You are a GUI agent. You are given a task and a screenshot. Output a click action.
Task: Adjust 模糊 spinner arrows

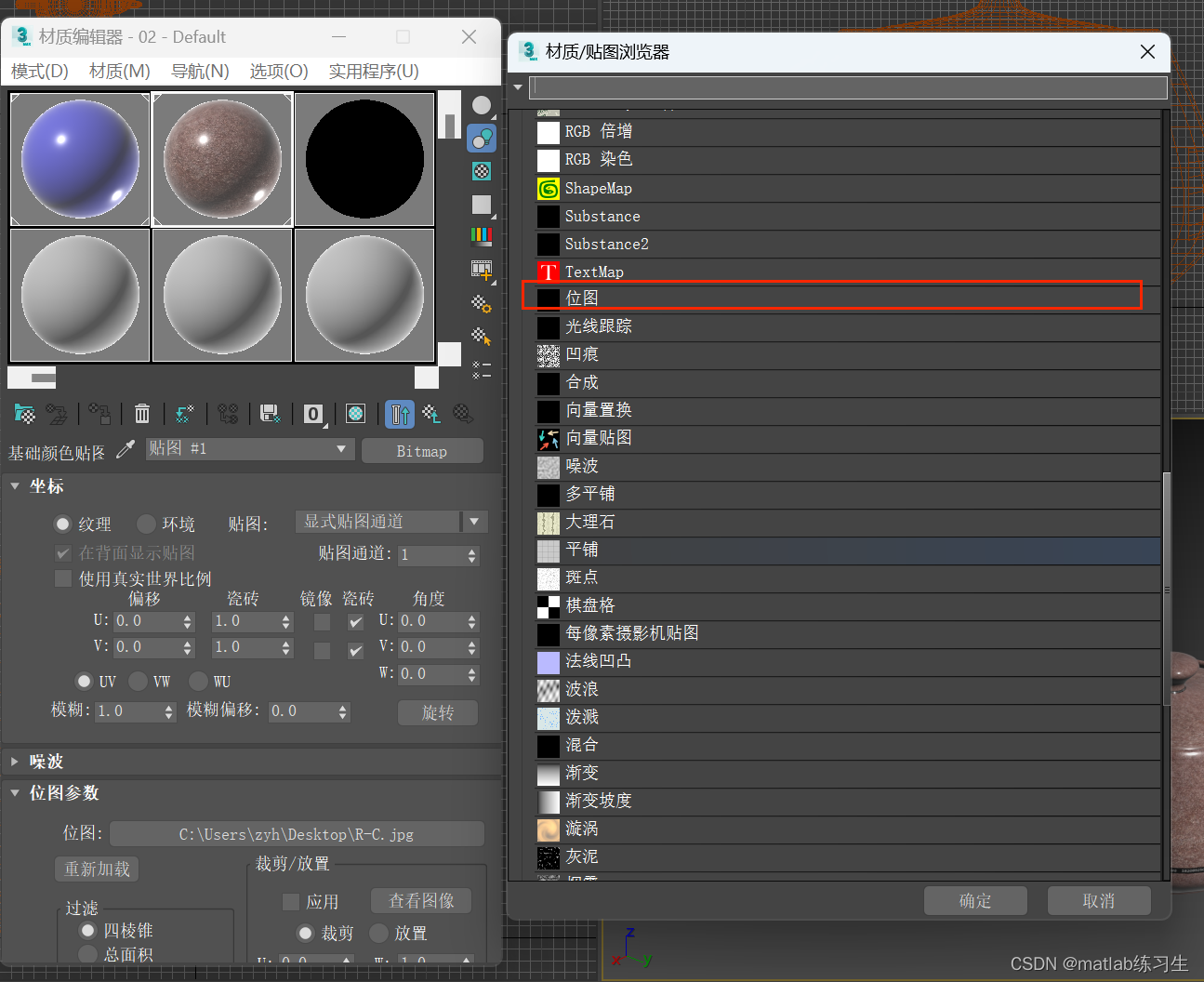click(169, 711)
